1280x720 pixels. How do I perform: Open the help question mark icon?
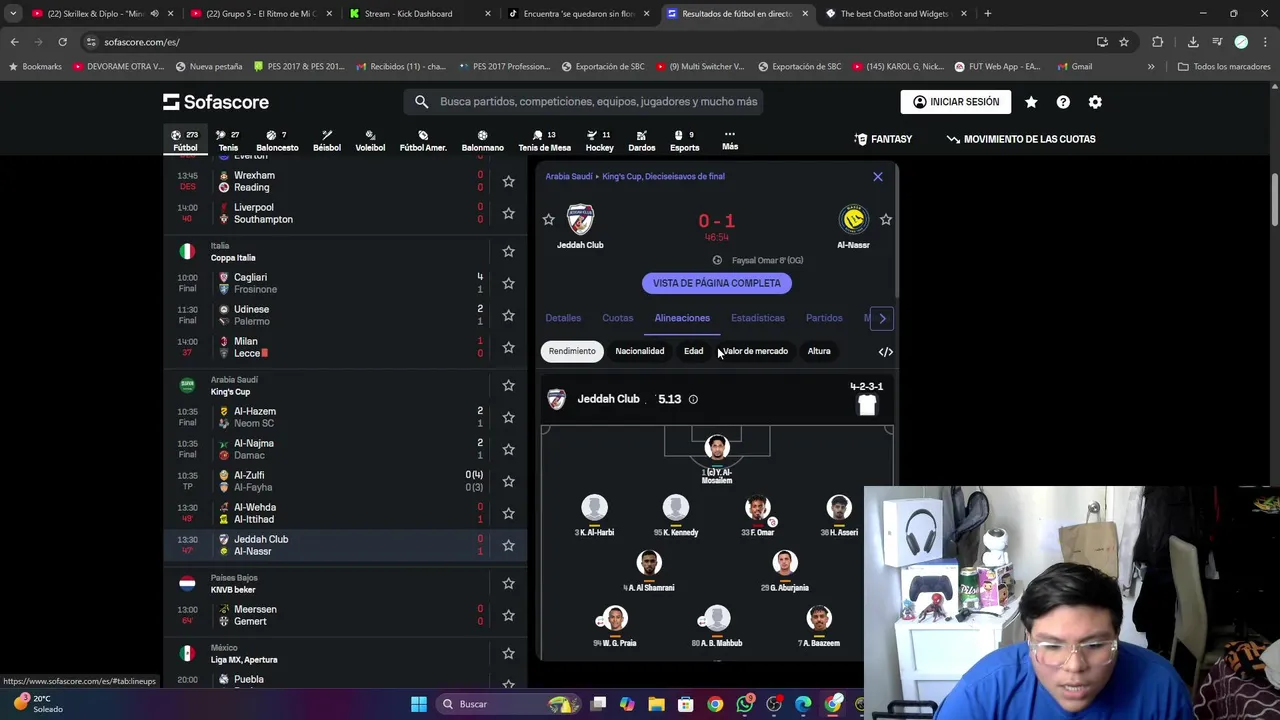[1063, 102]
